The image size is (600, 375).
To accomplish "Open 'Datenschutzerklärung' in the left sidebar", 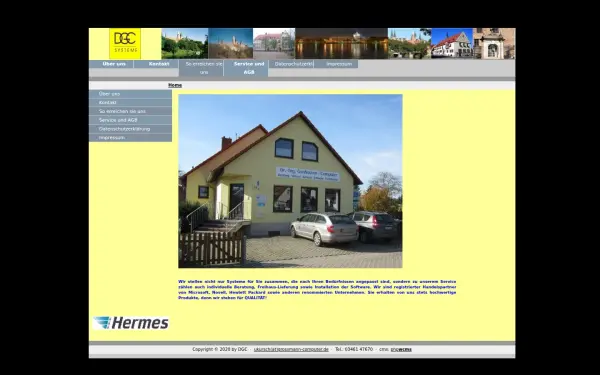I will pyautogui.click(x=130, y=129).
